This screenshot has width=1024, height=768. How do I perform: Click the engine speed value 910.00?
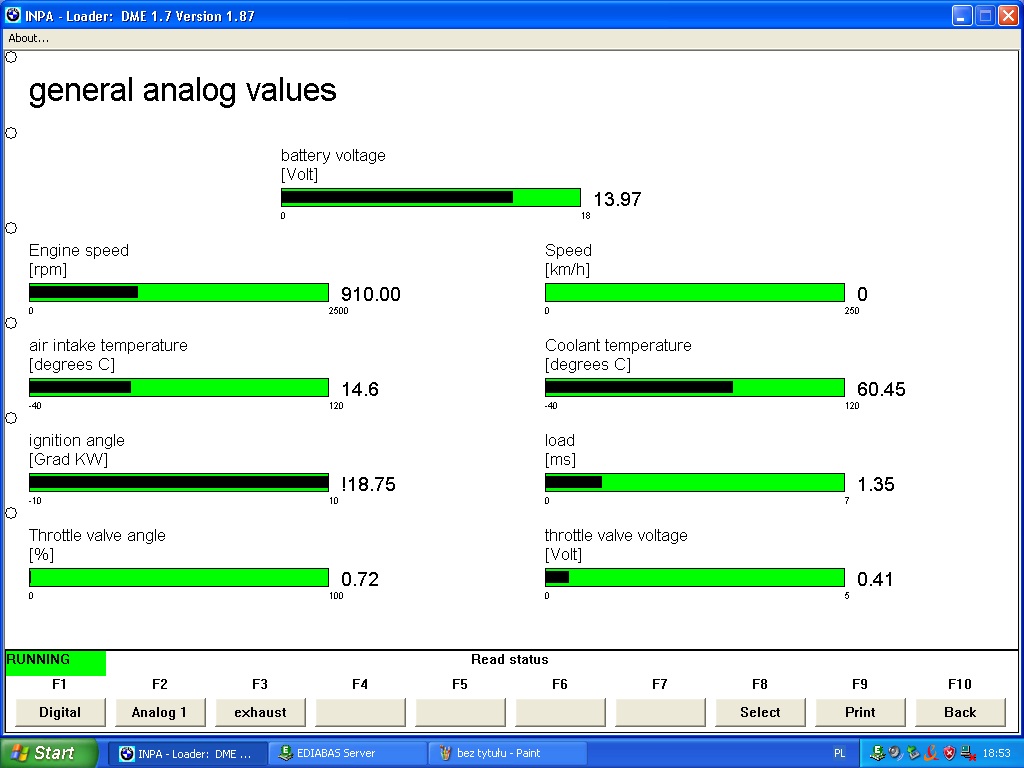(371, 294)
